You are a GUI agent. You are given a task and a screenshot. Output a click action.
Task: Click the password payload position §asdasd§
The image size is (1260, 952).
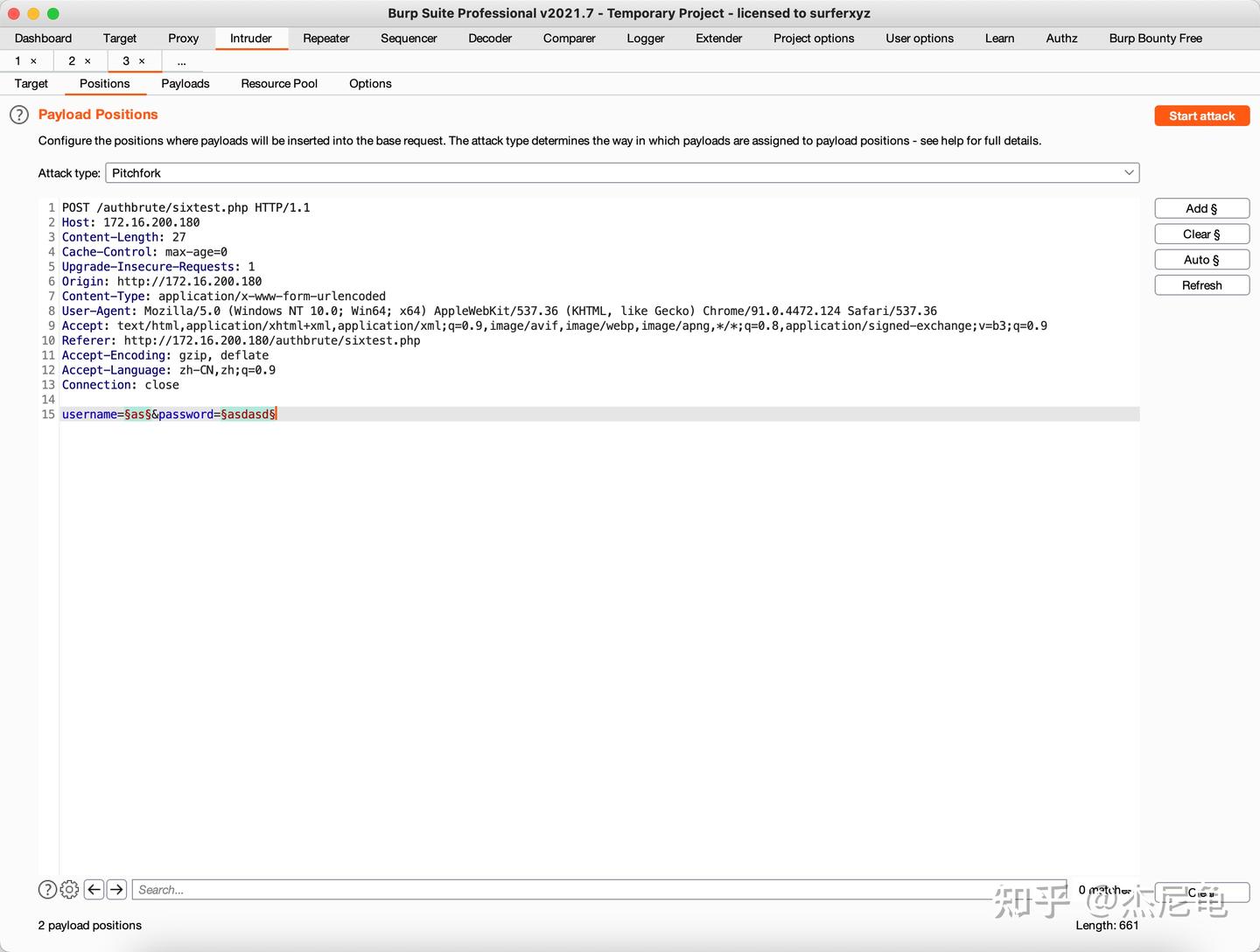click(248, 415)
